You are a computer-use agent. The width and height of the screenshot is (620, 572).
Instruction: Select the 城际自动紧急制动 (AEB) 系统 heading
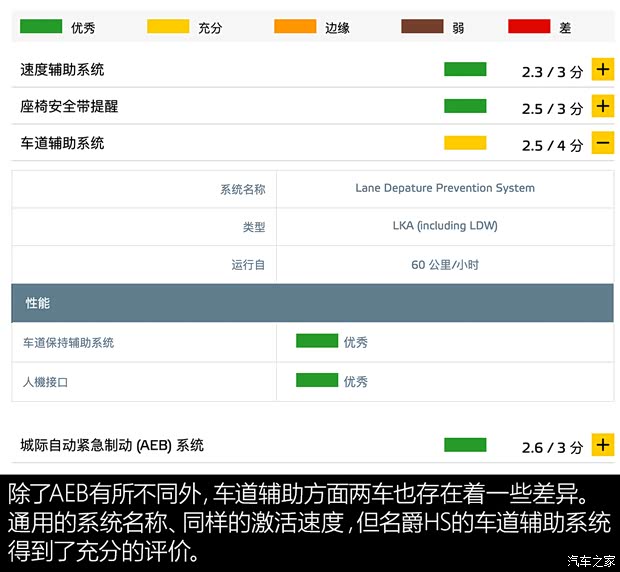[x=112, y=446]
